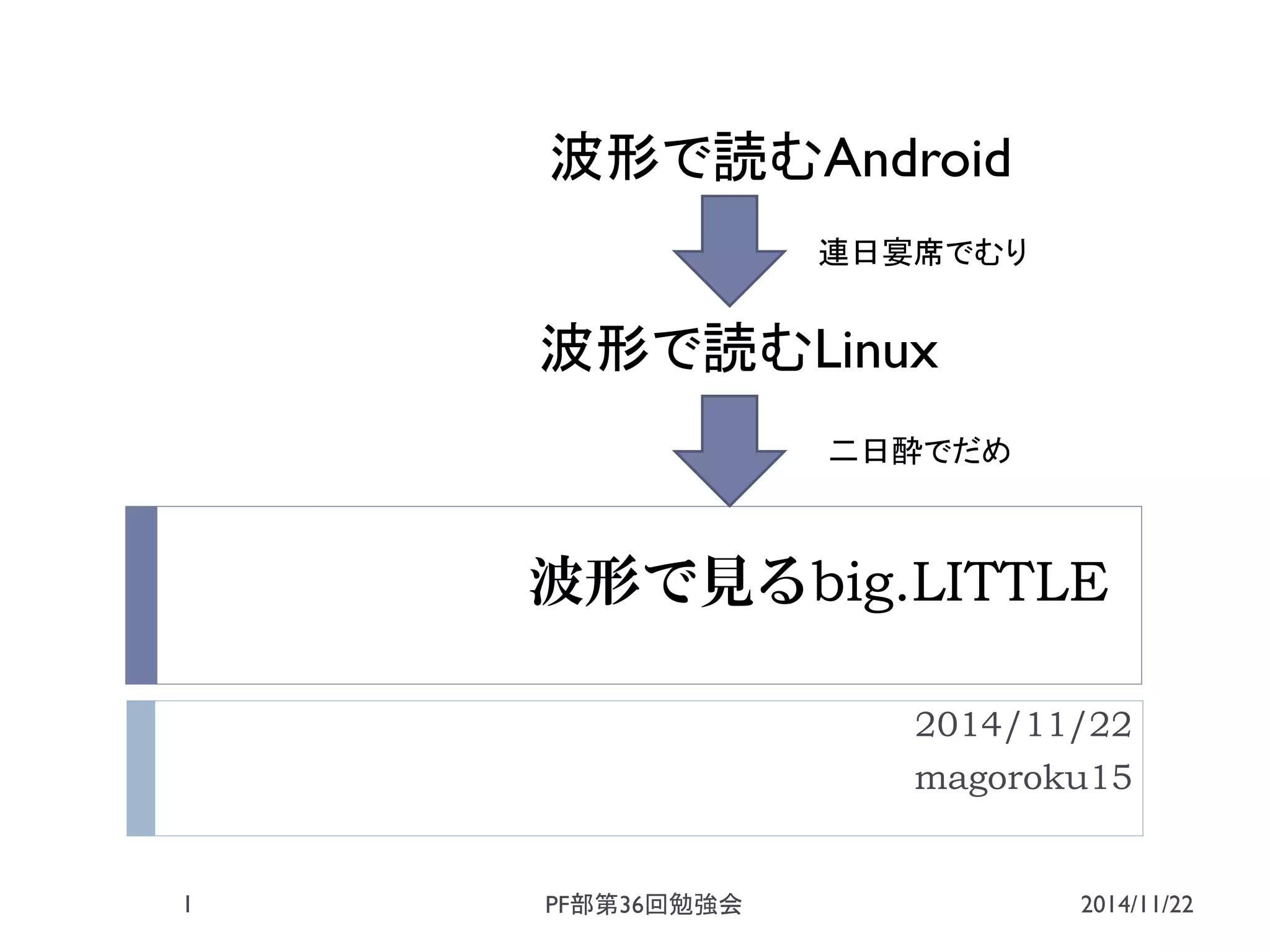Click the 波形で見る characters in title
1270x952 pixels.
(x=668, y=582)
